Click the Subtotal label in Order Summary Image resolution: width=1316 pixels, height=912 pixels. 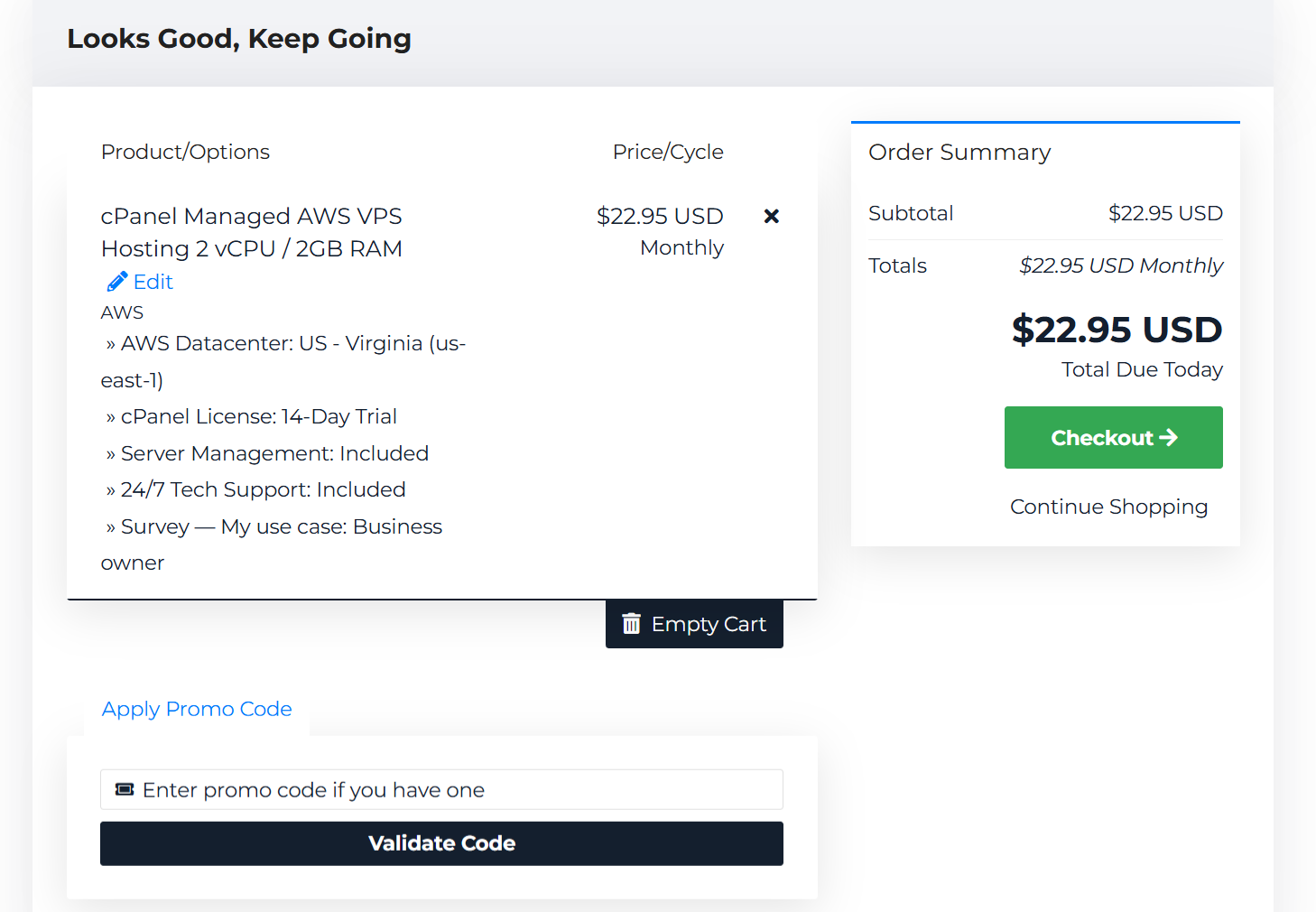pos(911,213)
